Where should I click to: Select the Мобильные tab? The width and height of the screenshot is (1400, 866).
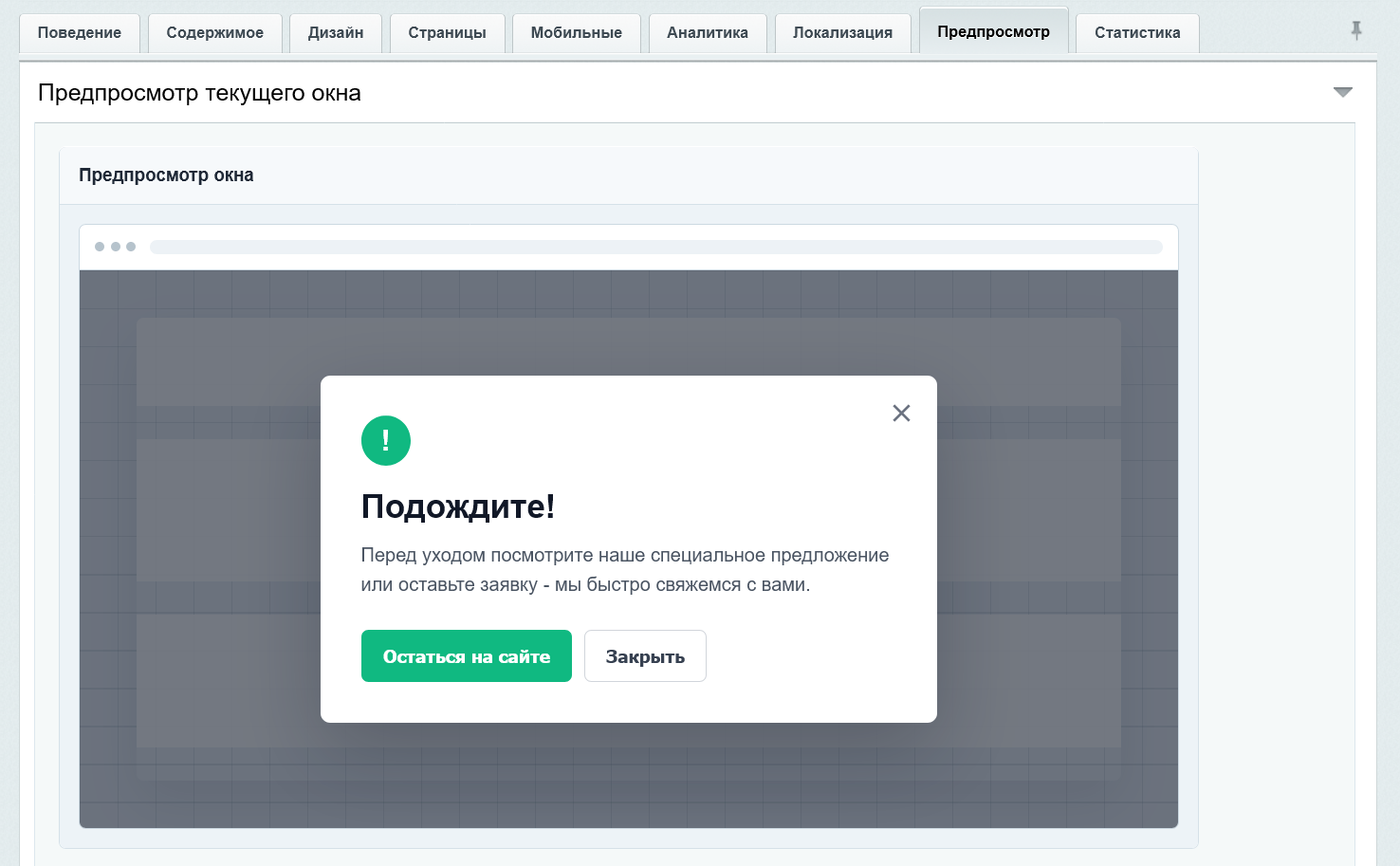[x=577, y=32]
